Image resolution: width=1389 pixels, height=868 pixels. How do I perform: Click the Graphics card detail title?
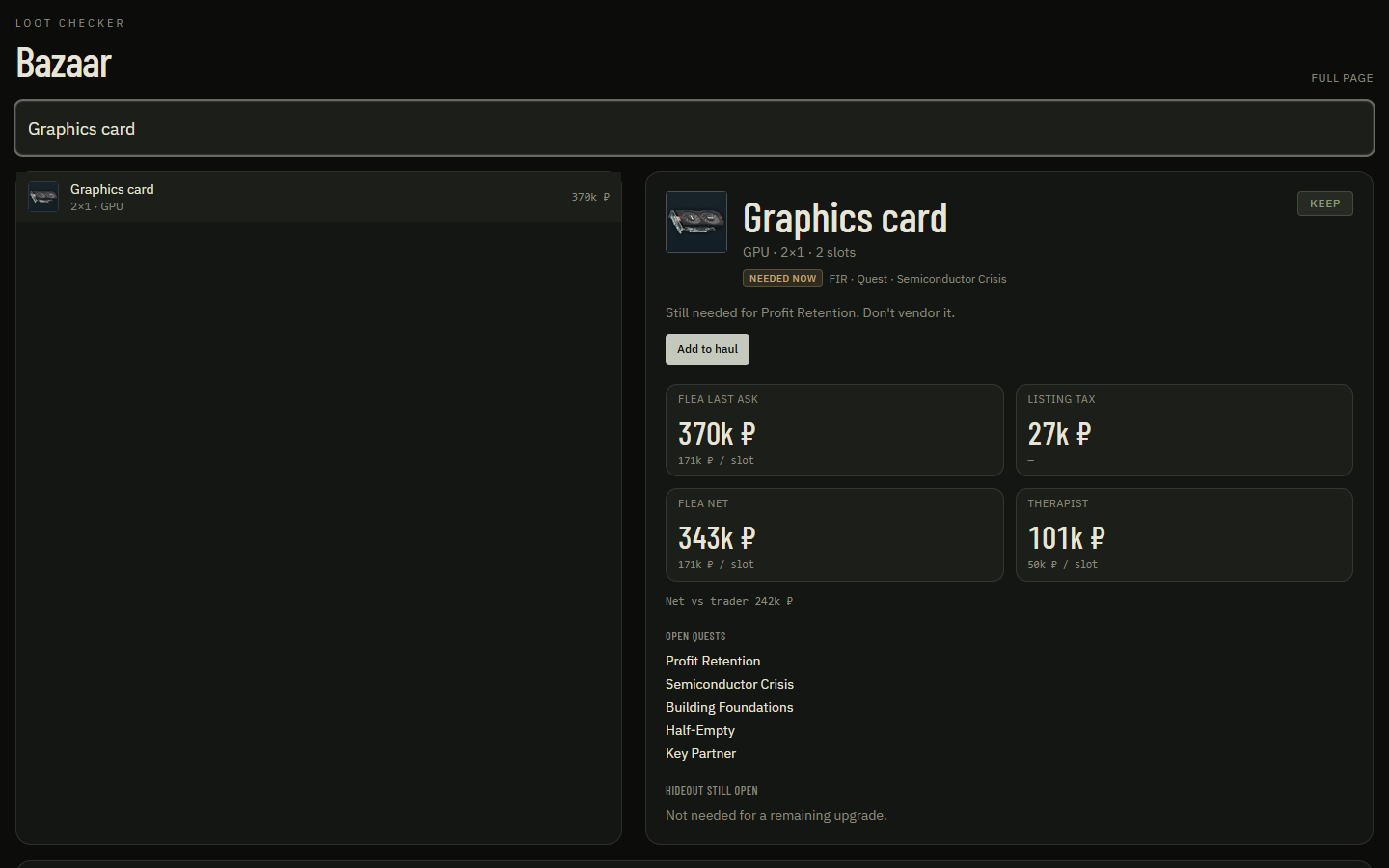(845, 218)
